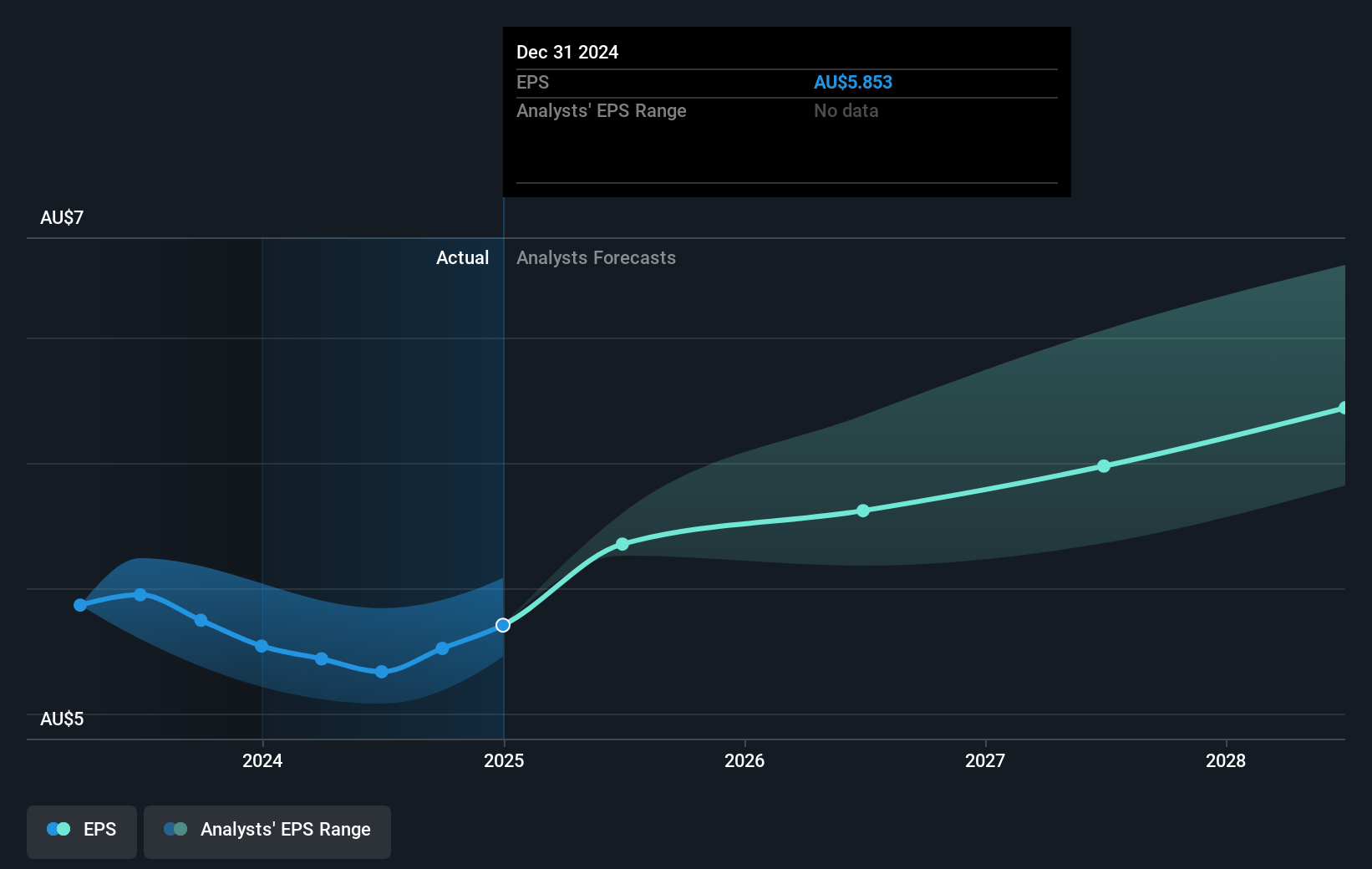Click the 'No data' text in tooltip

pyautogui.click(x=846, y=110)
